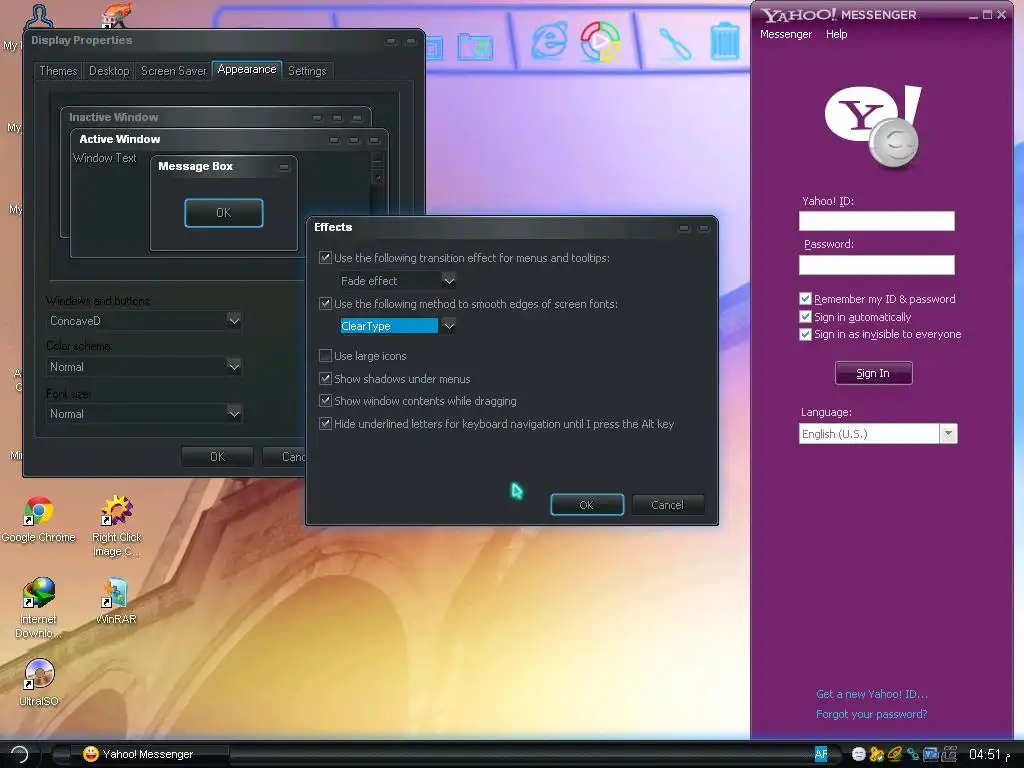Switch to the Desktop tab

109,71
